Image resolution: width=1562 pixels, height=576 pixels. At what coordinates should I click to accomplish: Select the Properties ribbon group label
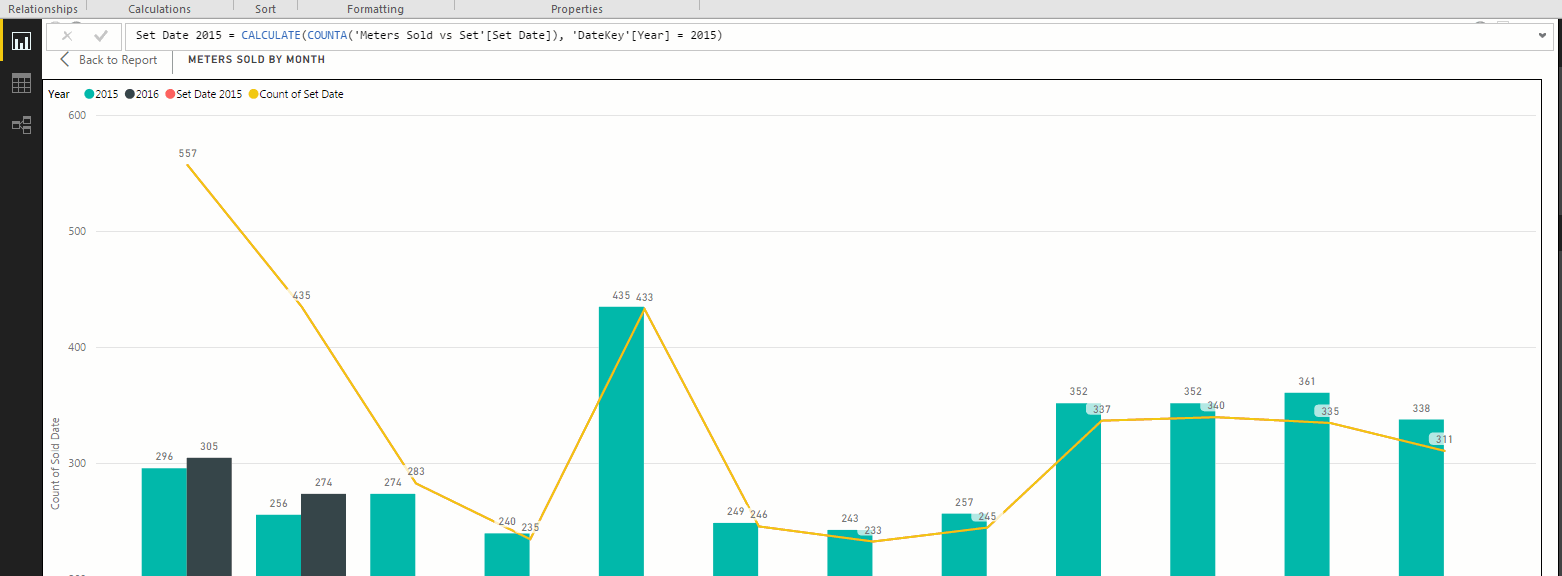pos(577,9)
